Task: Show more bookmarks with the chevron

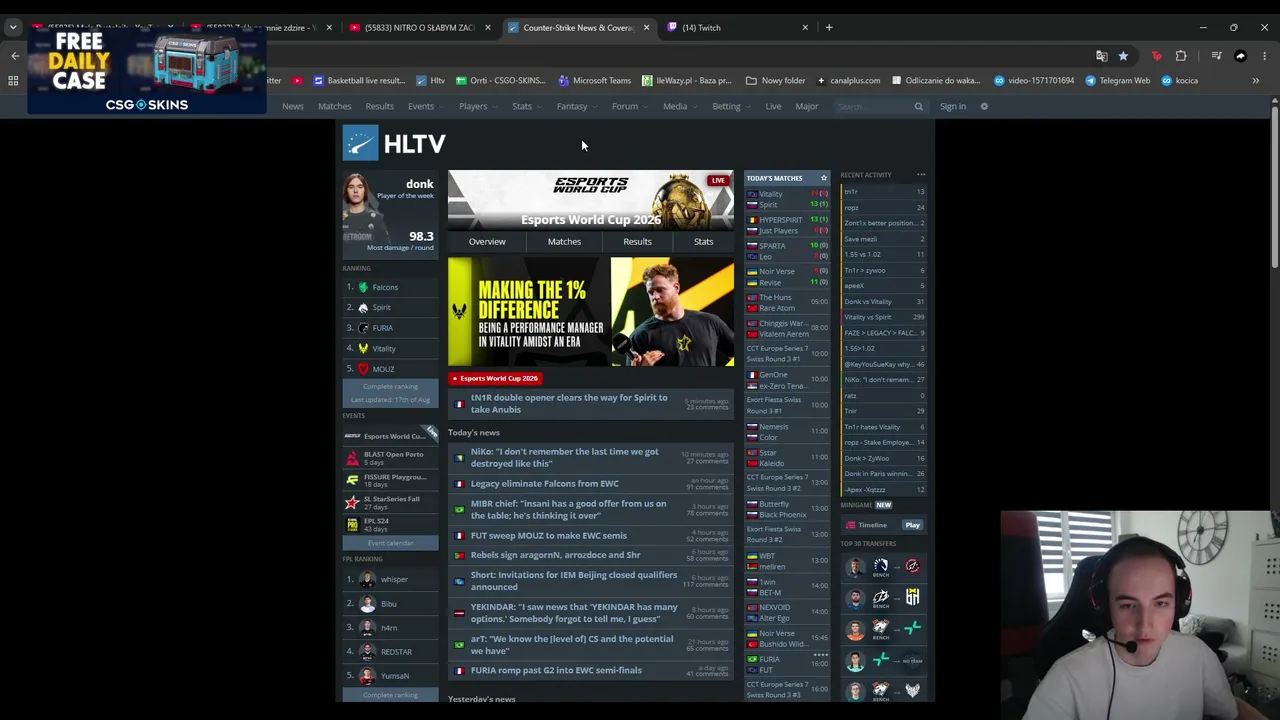Action: 1255,81
